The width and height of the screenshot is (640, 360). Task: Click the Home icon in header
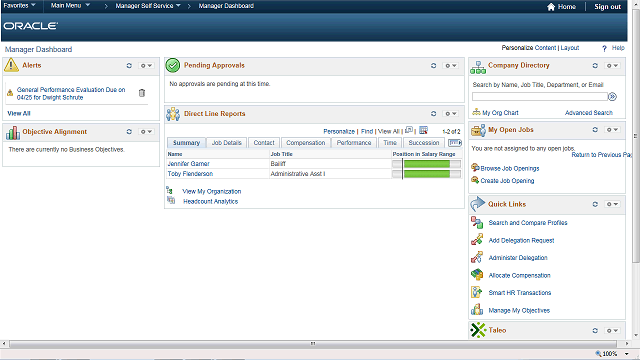[551, 7]
